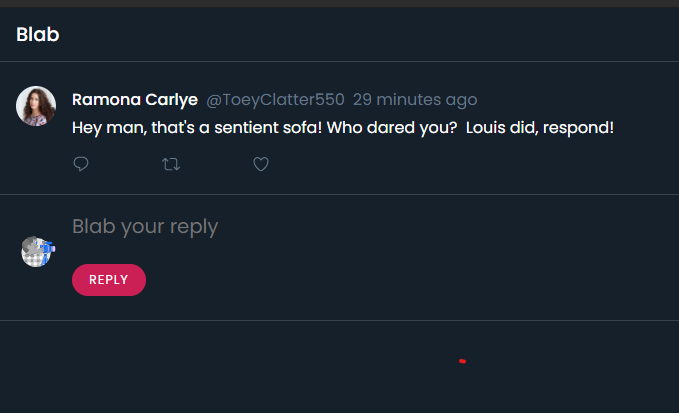679x413 pixels.
Task: Hit the two-arrow repost icon
Action: coord(171,164)
